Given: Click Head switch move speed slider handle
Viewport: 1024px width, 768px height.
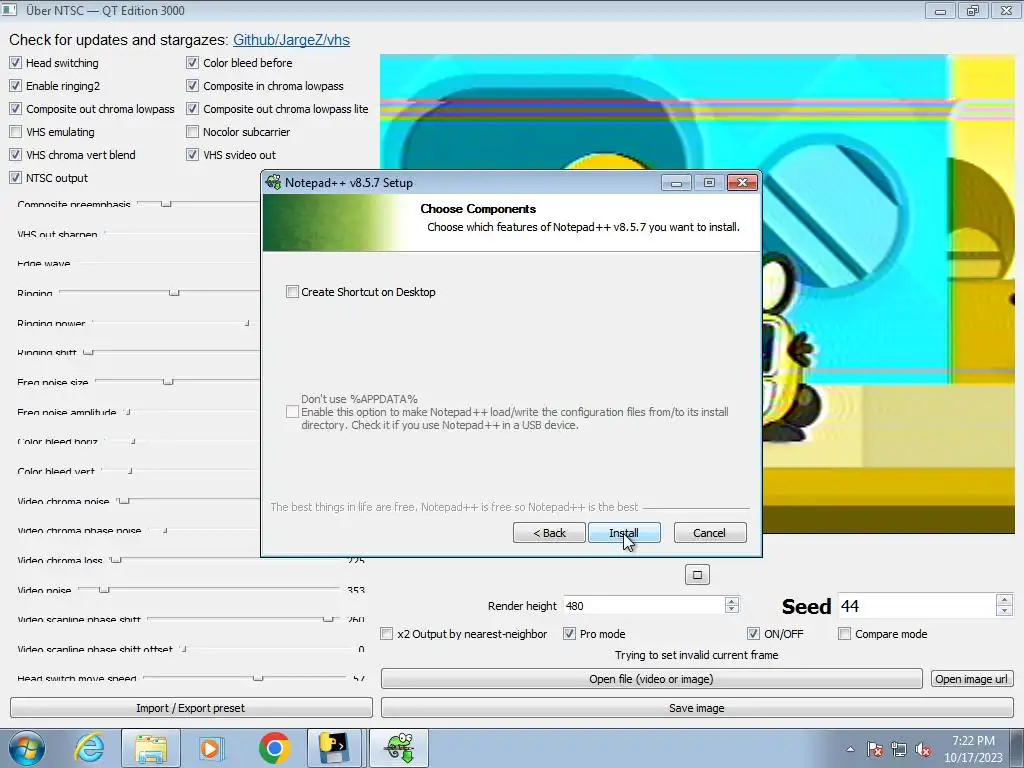Looking at the screenshot, I should pos(258,679).
